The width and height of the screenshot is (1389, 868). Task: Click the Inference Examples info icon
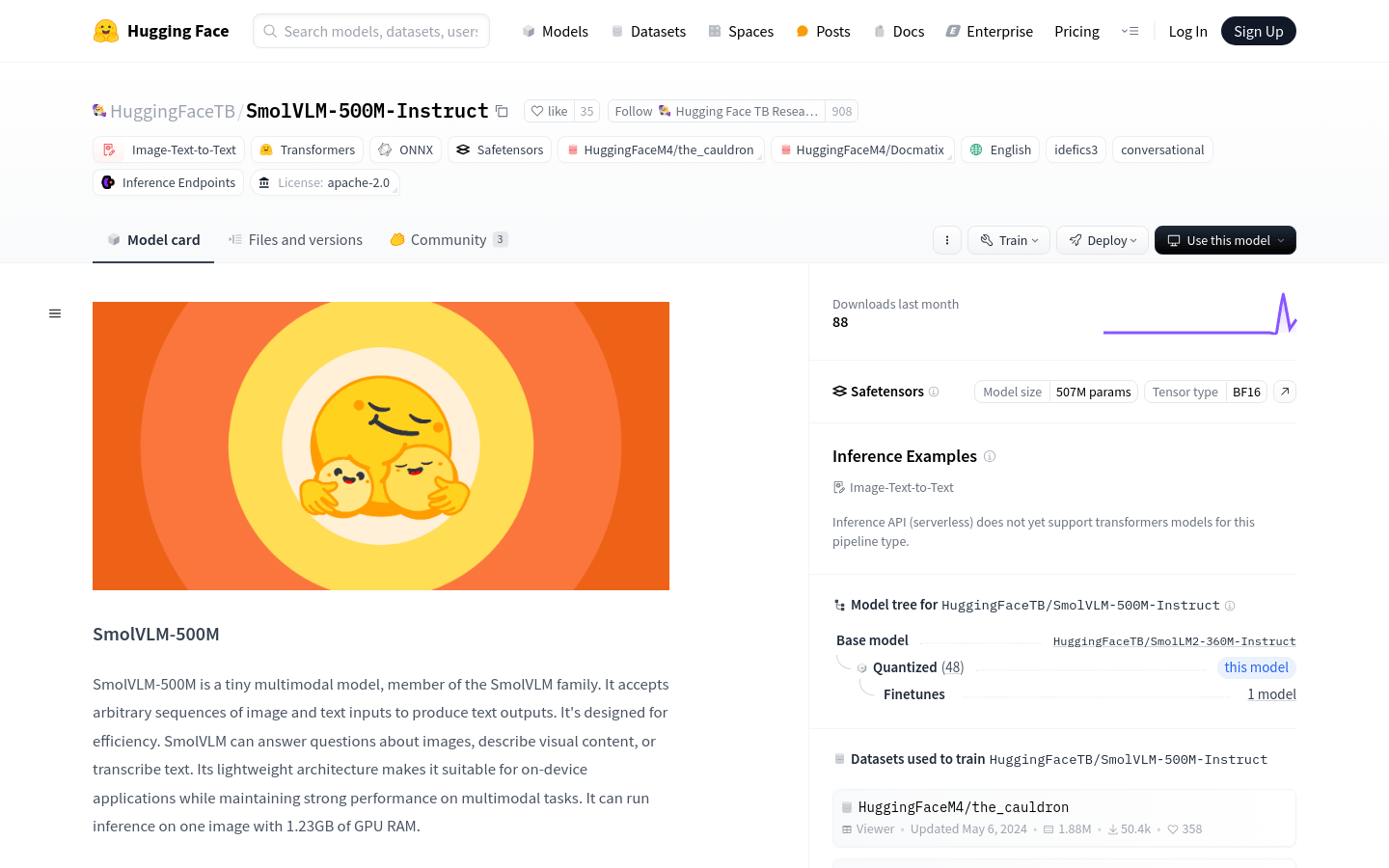[990, 456]
